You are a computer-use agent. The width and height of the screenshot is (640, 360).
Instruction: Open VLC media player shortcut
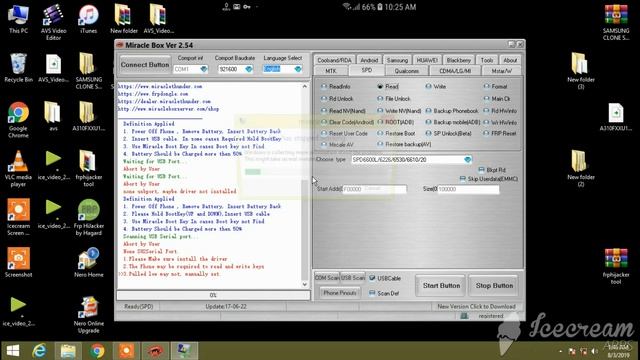(18, 169)
